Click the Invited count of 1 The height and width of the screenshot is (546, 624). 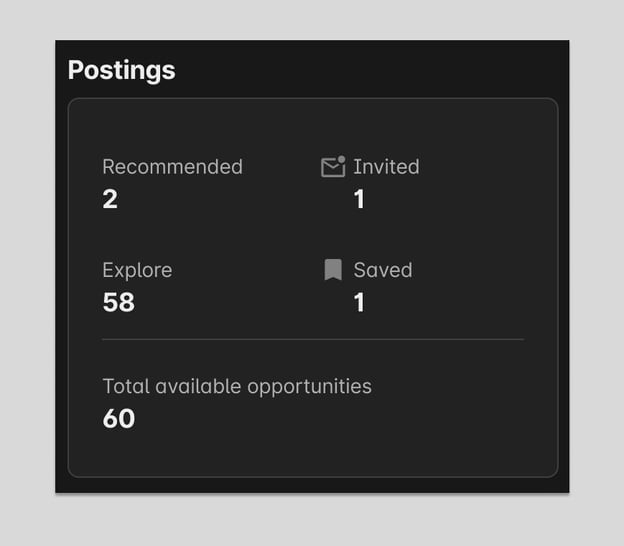[x=359, y=199]
